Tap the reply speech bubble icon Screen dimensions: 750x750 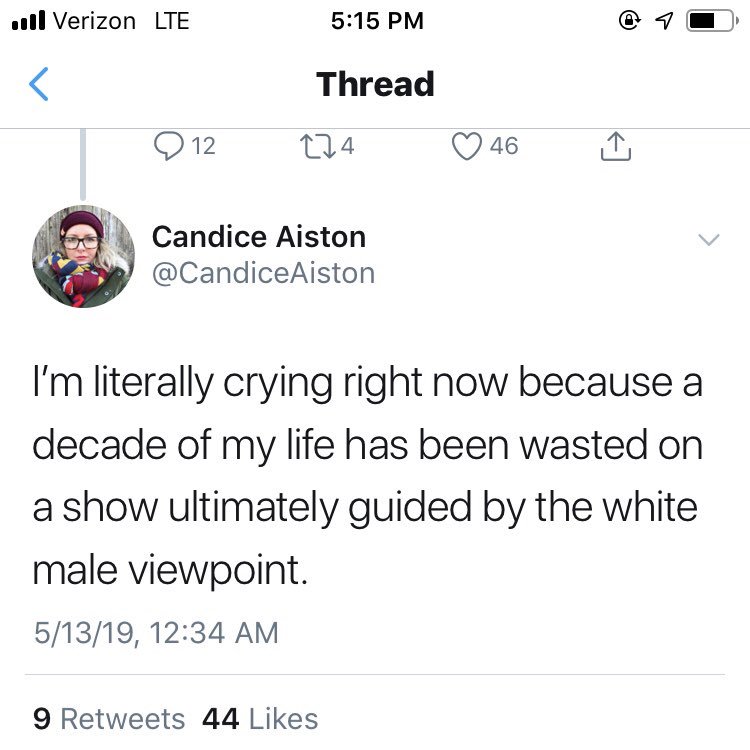[x=168, y=145]
